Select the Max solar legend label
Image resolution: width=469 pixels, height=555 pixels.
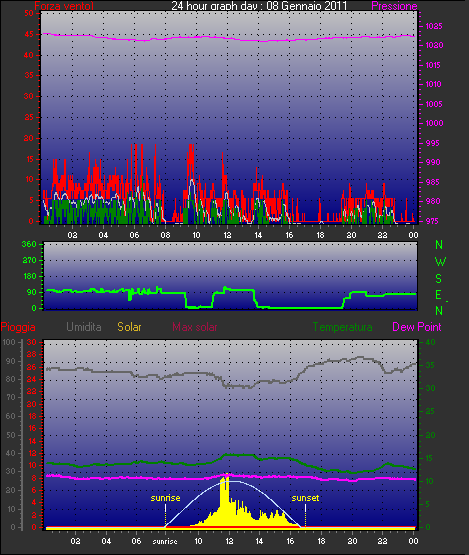(195, 327)
